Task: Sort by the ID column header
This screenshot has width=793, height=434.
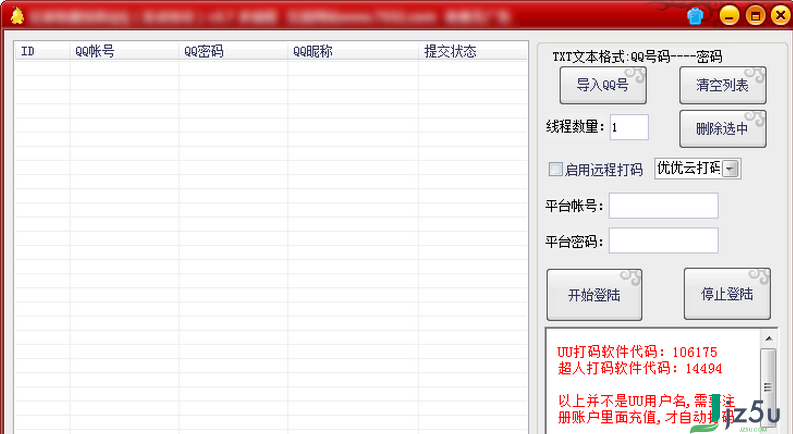Action: click(x=42, y=51)
